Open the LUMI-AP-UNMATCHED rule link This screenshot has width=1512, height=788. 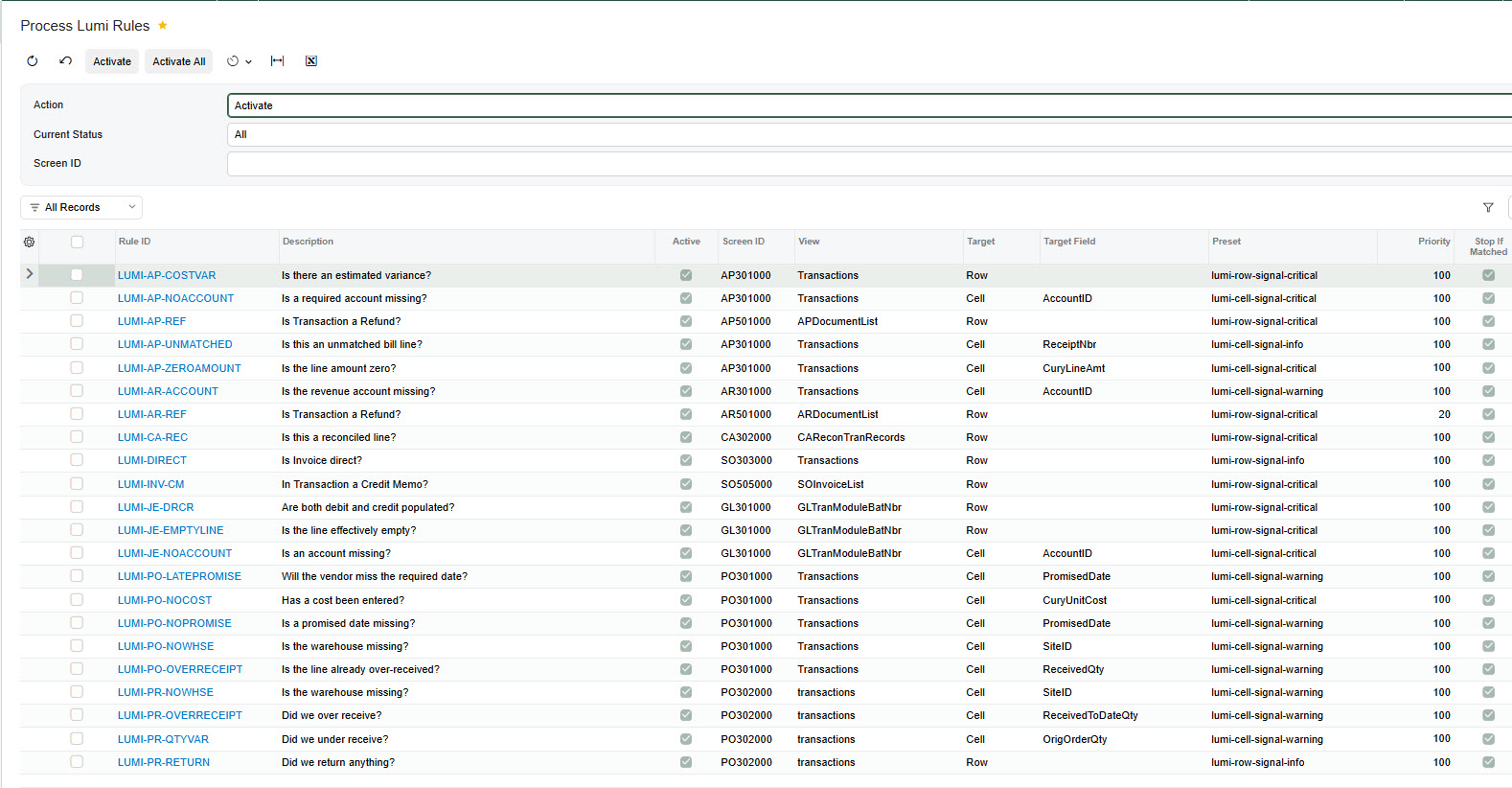tap(175, 344)
